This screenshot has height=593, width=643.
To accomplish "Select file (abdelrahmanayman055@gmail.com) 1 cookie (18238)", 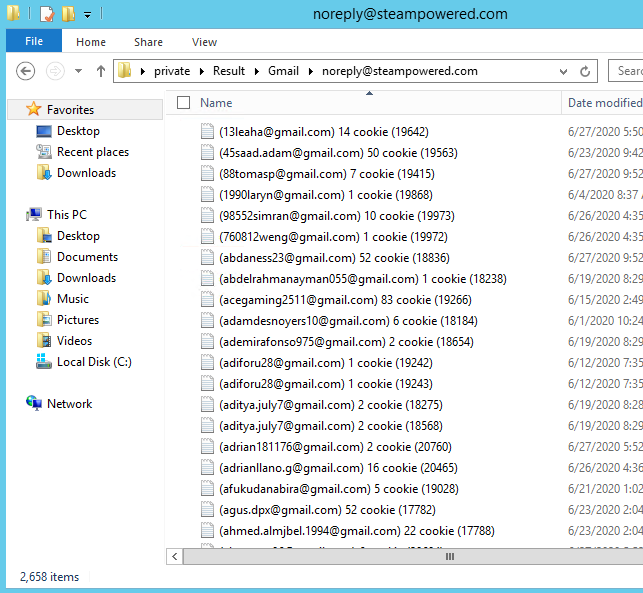I will pyautogui.click(x=363, y=279).
